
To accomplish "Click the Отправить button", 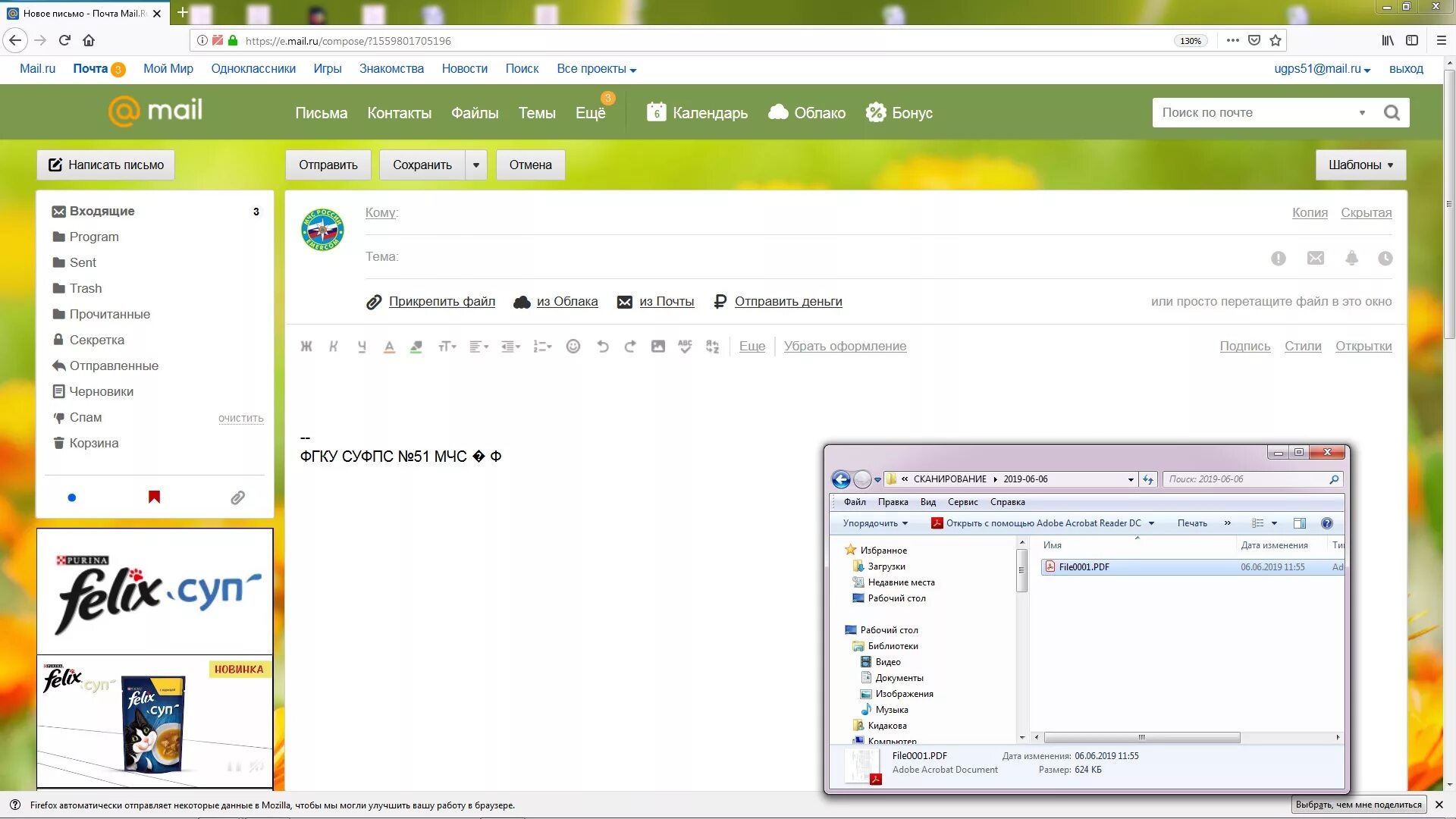I will 328,165.
